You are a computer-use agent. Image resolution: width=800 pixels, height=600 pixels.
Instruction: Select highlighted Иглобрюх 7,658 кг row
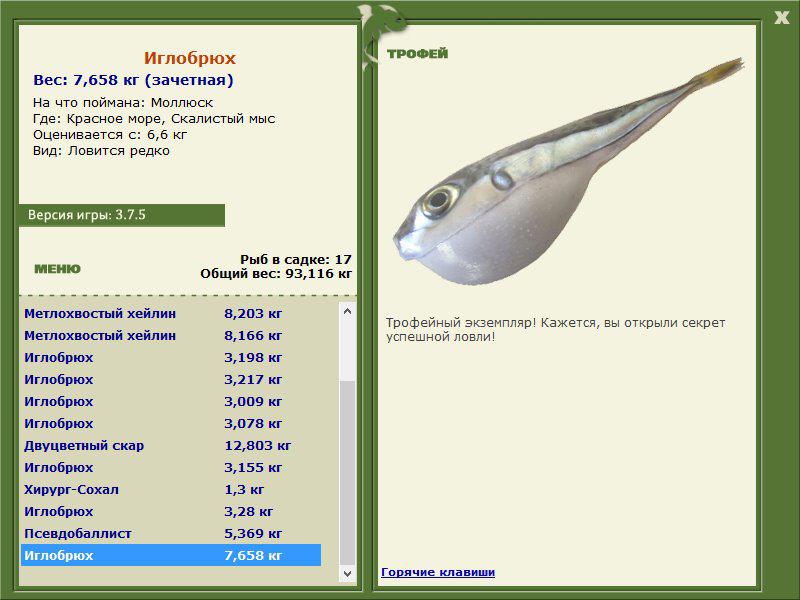[x=171, y=555]
